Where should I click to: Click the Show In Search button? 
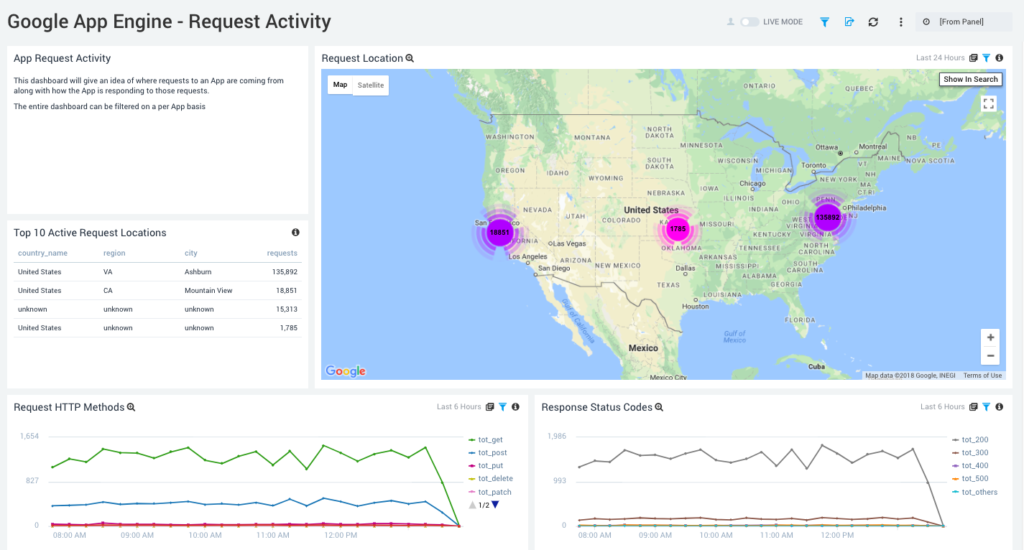tap(970, 79)
